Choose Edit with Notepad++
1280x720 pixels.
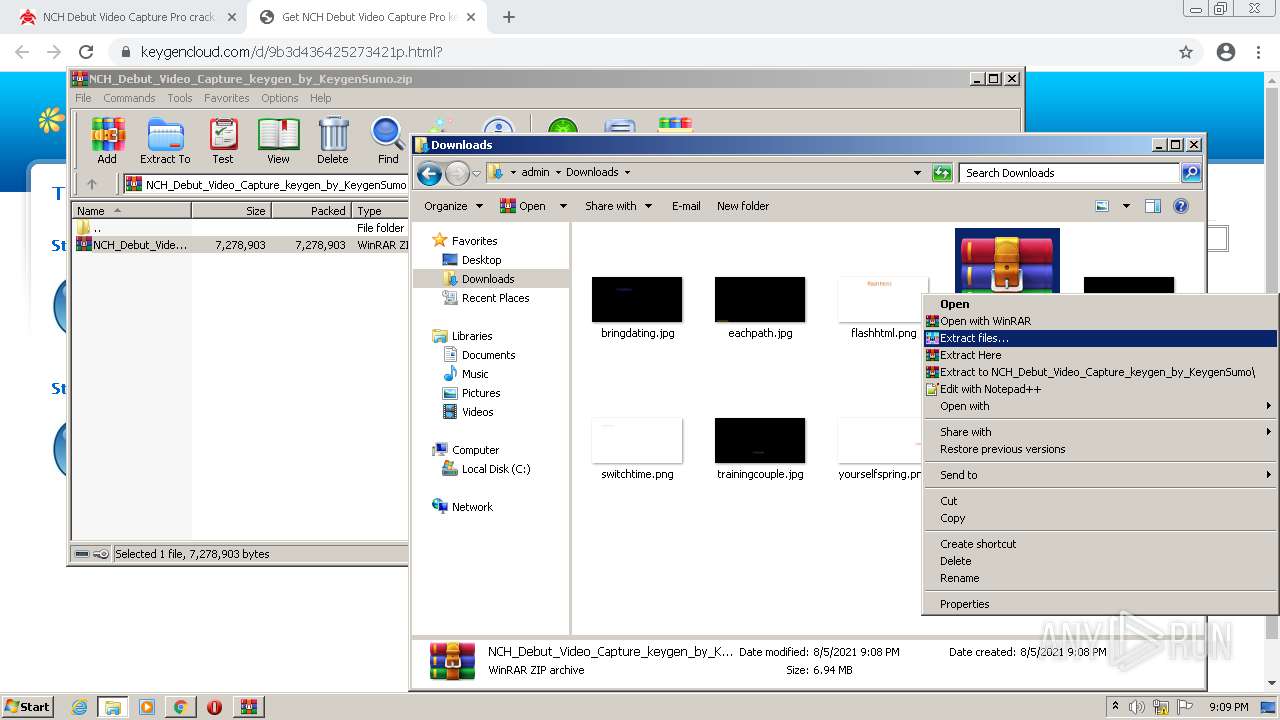1100,389
